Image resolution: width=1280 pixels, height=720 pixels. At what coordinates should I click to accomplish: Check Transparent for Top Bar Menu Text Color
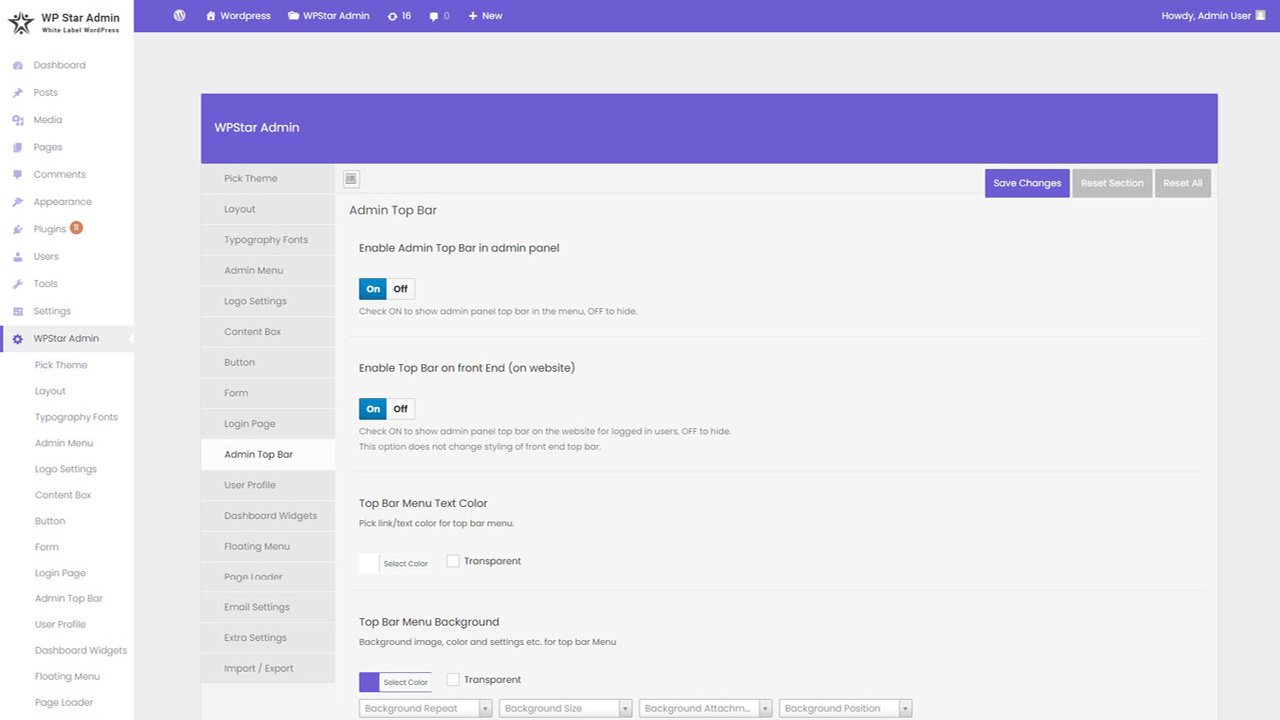[x=453, y=561]
